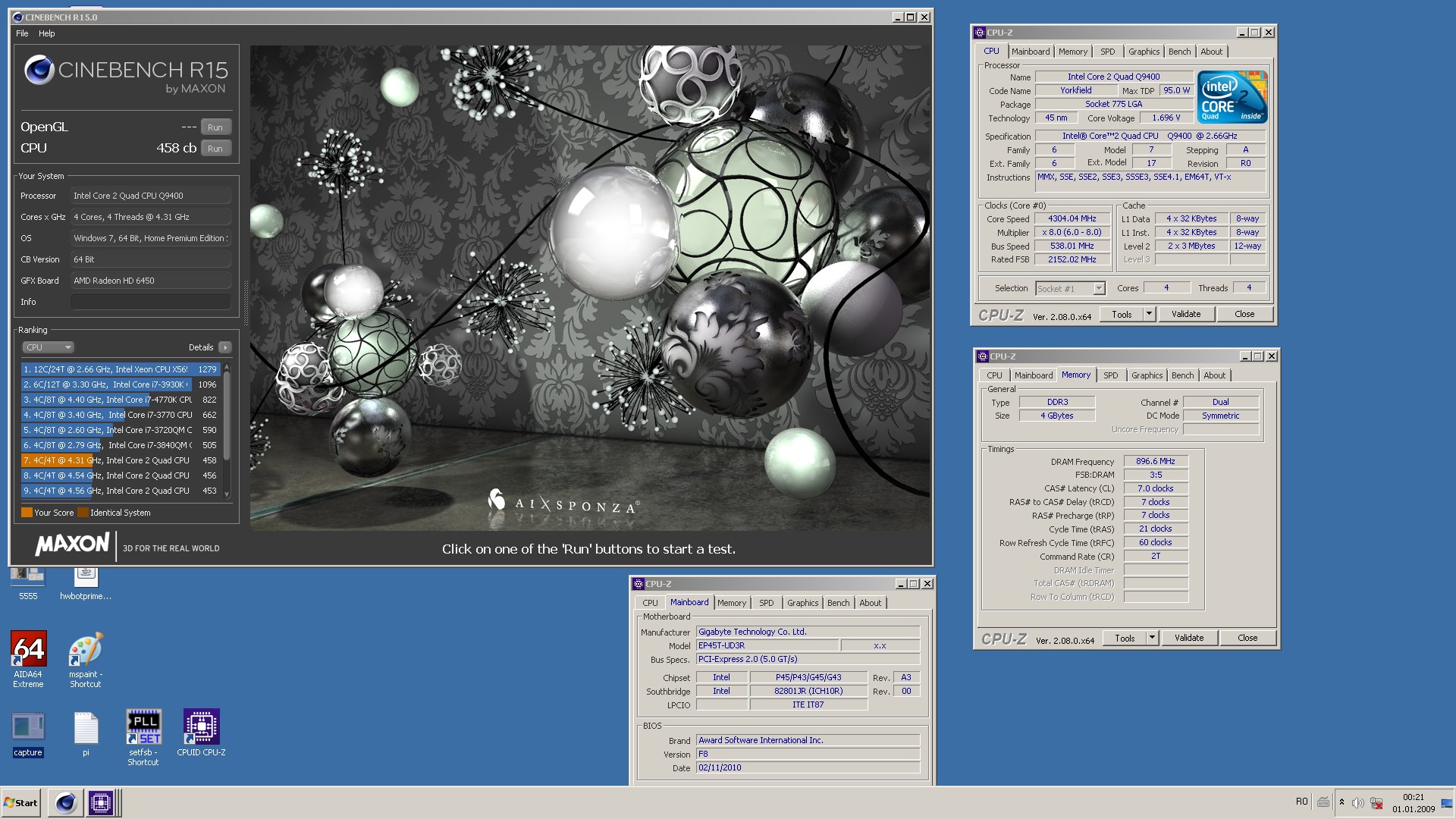The height and width of the screenshot is (819, 1456).
Task: Select ranking entry i7-4770K 822
Action: [120, 400]
